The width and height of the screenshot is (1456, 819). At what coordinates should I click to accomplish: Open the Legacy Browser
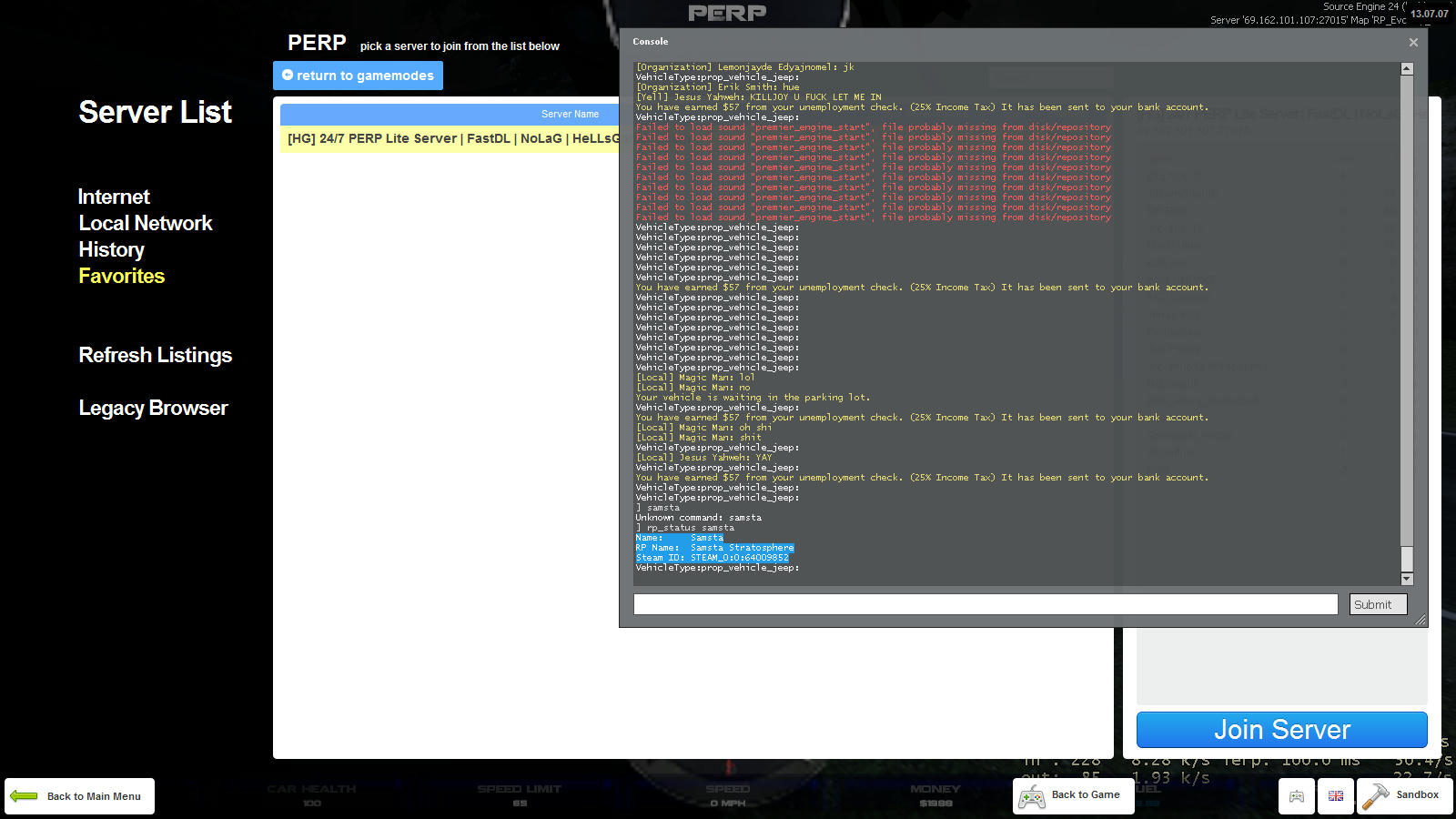[x=153, y=408]
